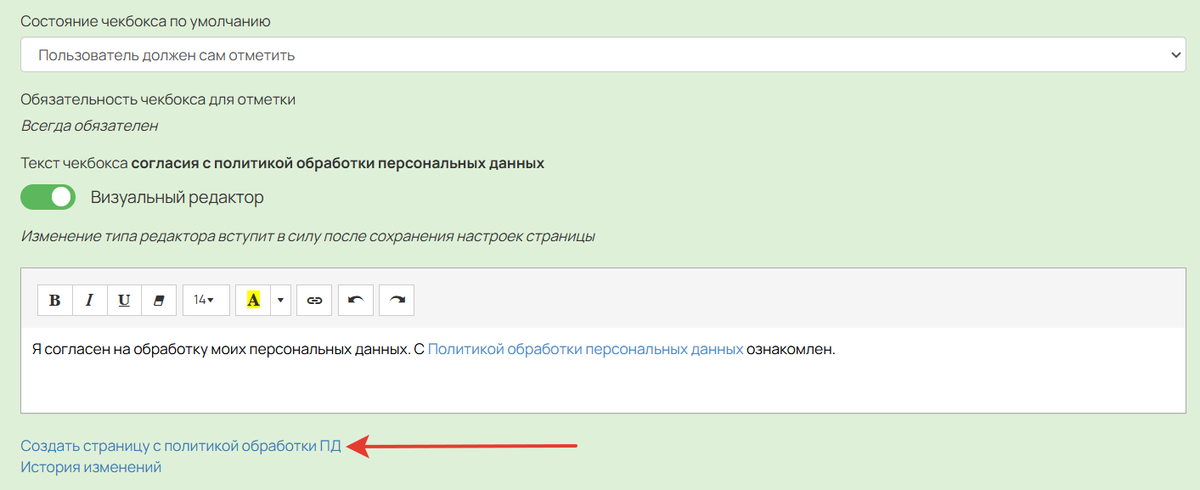Image resolution: width=1200 pixels, height=490 pixels.
Task: Expand the highlight color picker arrow
Action: point(281,300)
